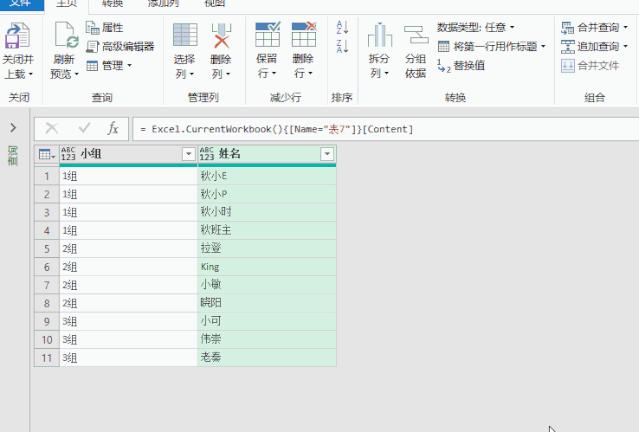Expand the Keep Rows (保留行) dropdown arrow
The width and height of the screenshot is (639, 432).
tap(274, 74)
